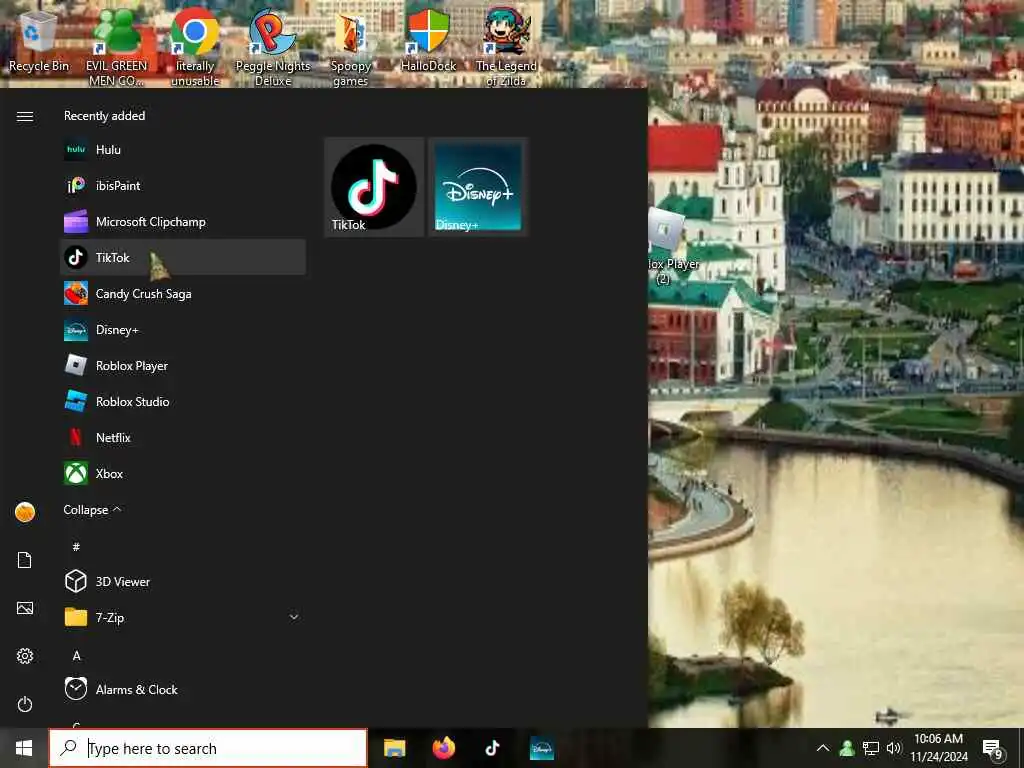Click the A section letter header
The height and width of the screenshot is (768, 1024).
76,655
